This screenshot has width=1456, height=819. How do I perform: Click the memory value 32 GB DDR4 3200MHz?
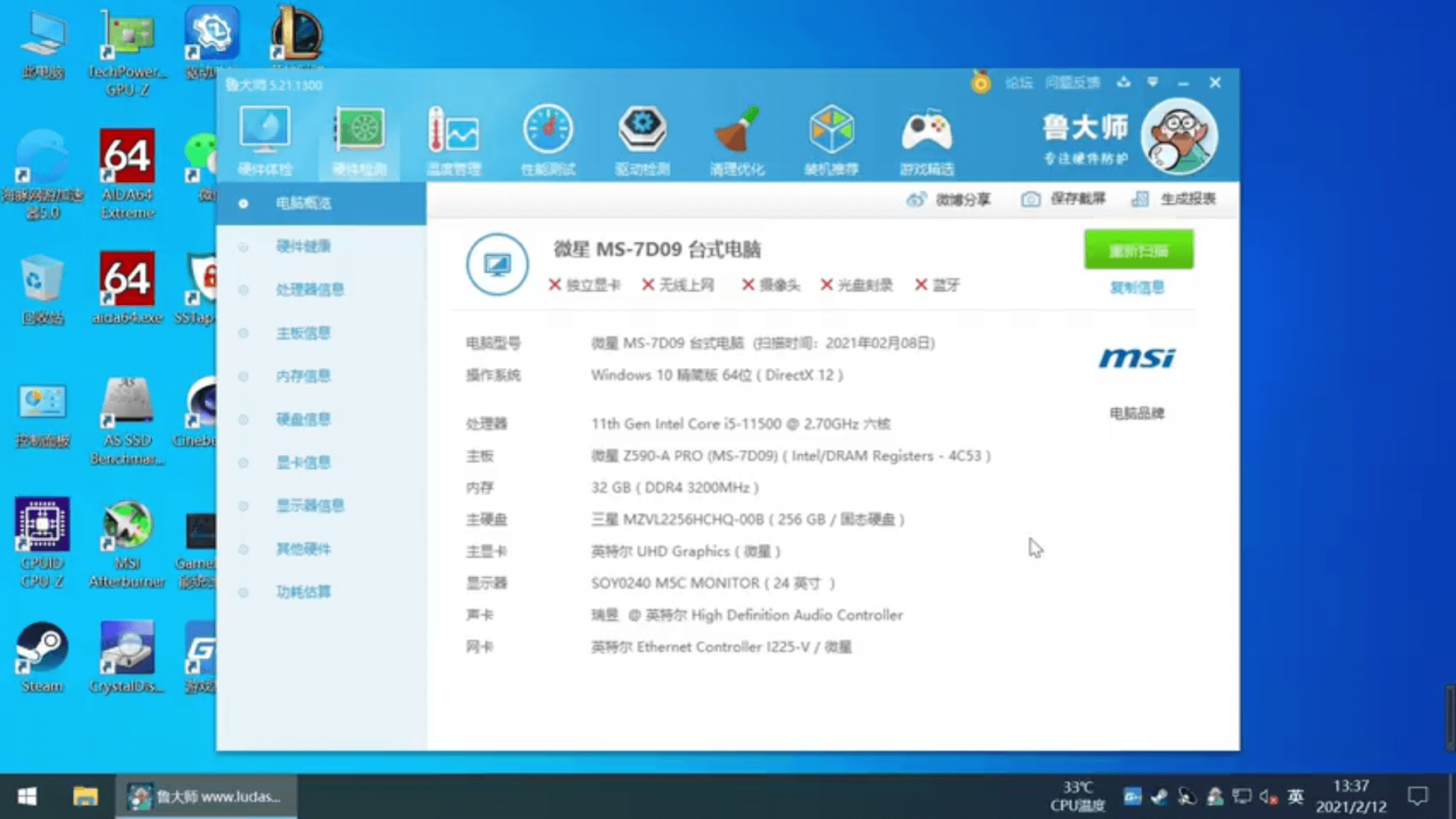pos(674,488)
